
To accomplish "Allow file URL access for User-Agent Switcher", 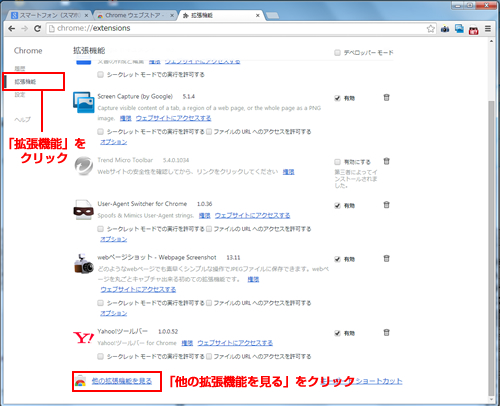I will (209, 229).
